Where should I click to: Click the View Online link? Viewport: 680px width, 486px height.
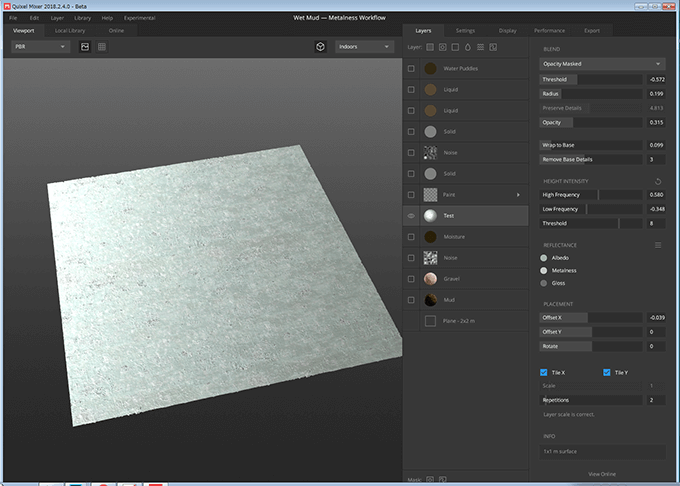tap(602, 474)
